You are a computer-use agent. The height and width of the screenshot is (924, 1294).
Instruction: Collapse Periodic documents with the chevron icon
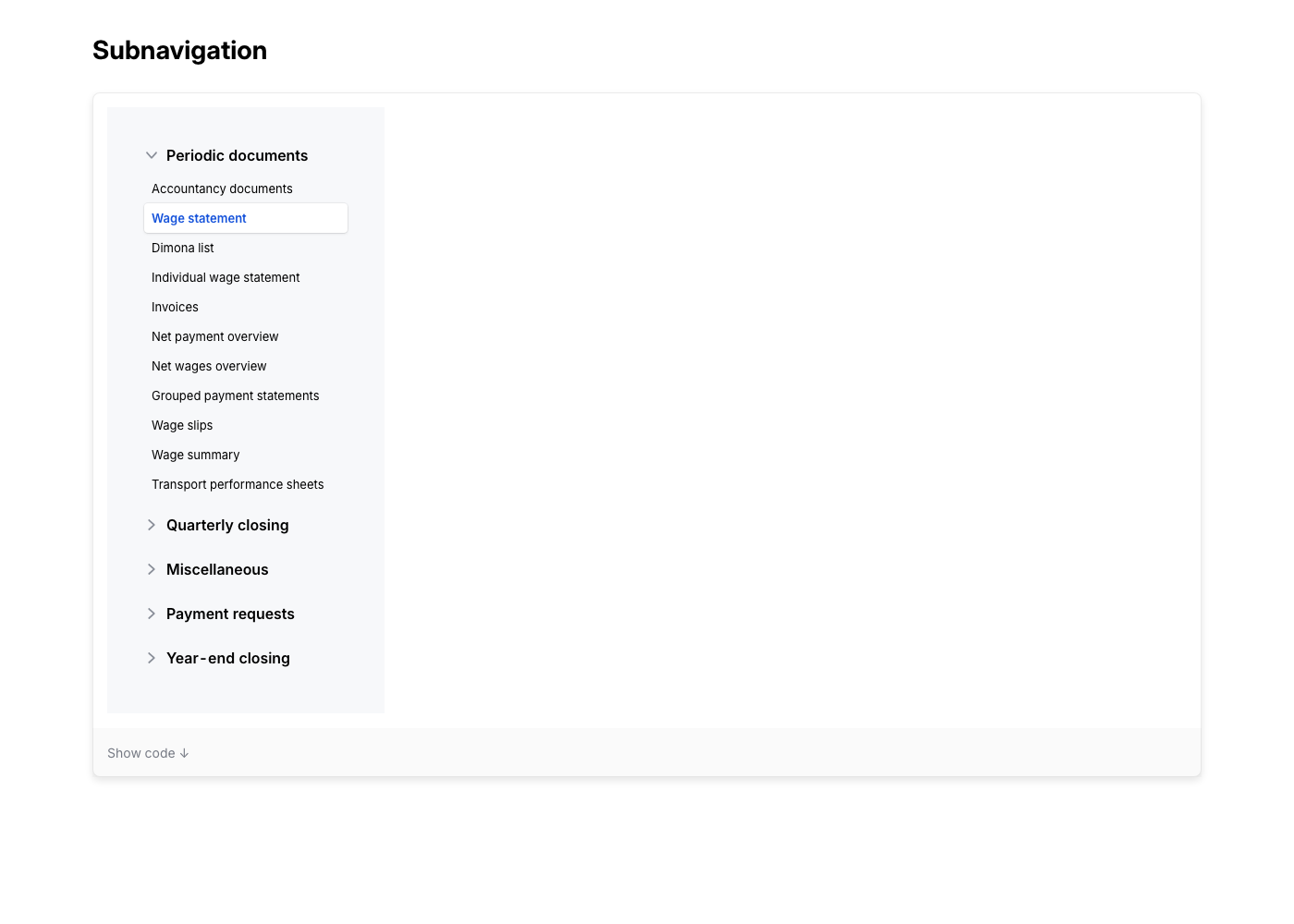(152, 155)
